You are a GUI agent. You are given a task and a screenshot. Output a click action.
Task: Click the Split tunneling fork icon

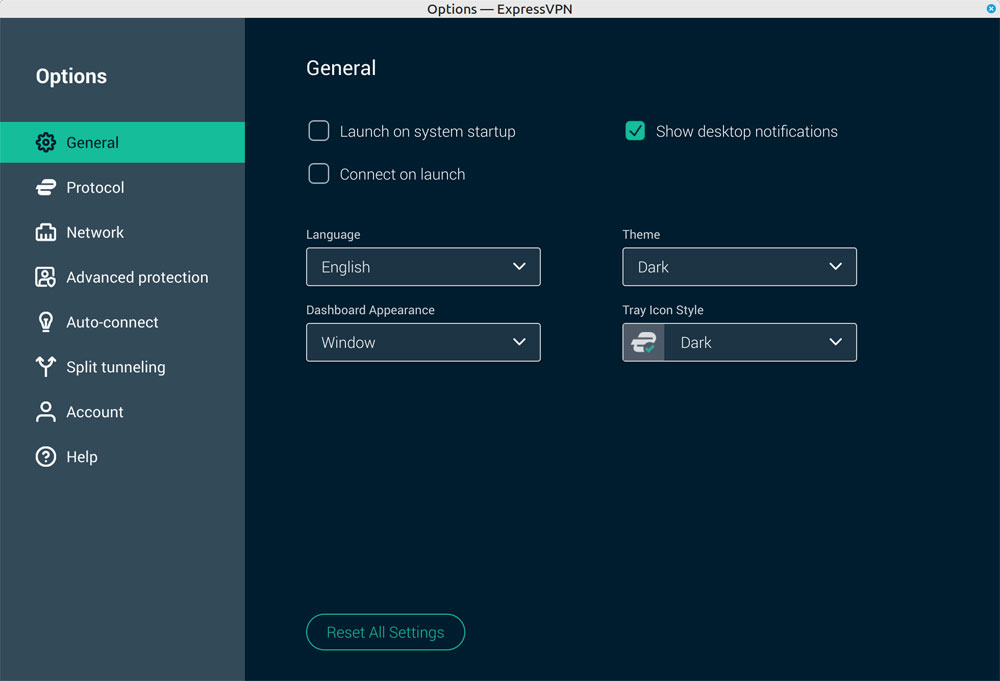[x=46, y=367]
